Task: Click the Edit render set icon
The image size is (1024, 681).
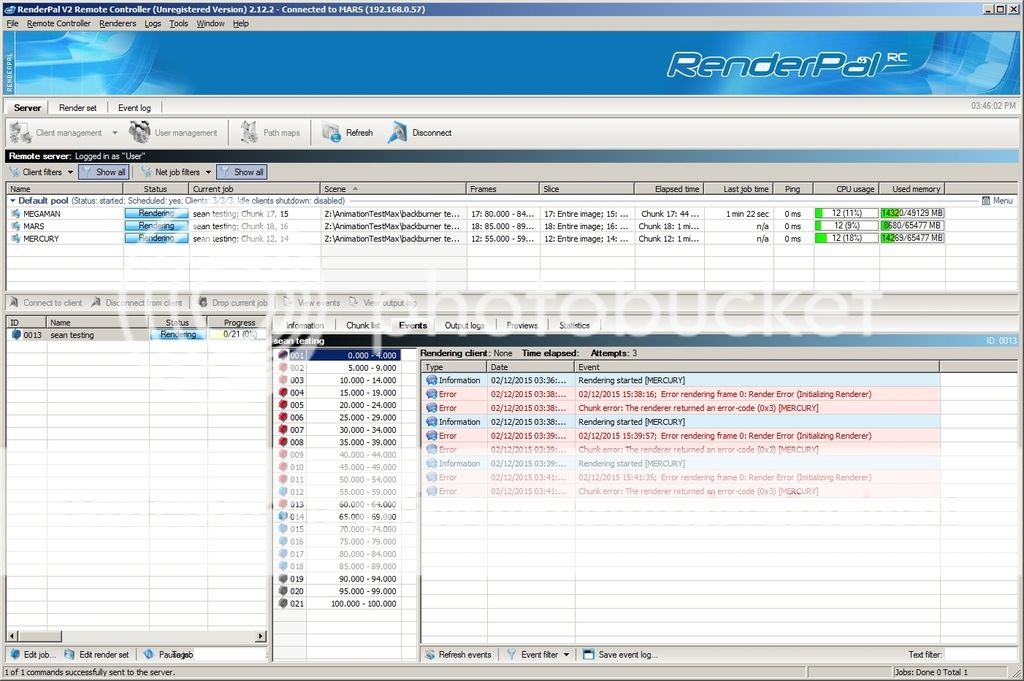Action: [71, 654]
